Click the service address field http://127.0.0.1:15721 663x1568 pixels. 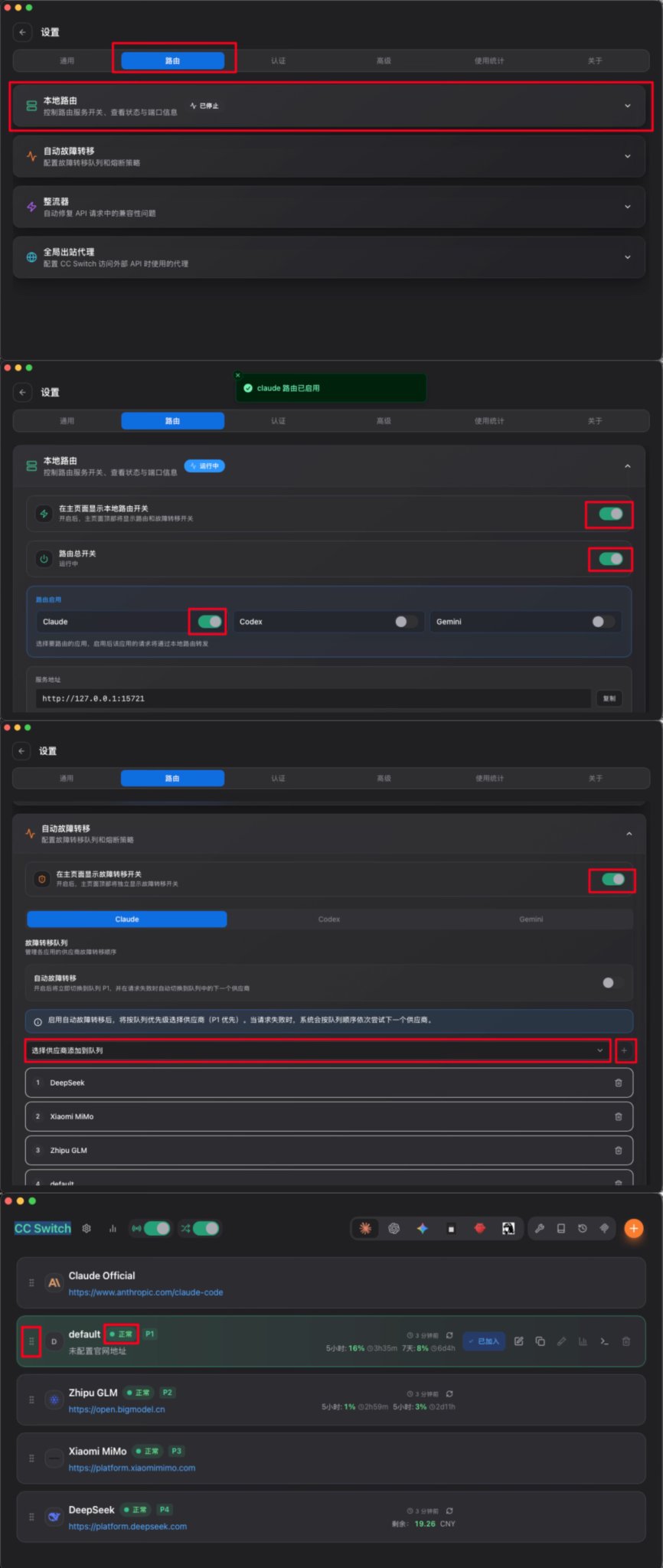313,698
